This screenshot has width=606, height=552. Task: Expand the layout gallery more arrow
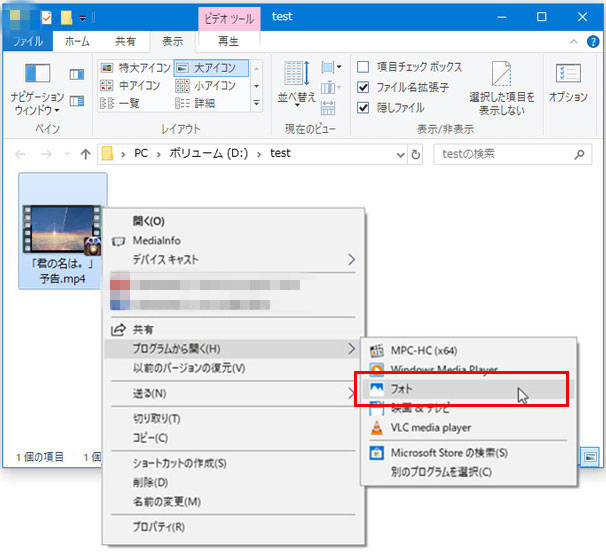tap(257, 103)
